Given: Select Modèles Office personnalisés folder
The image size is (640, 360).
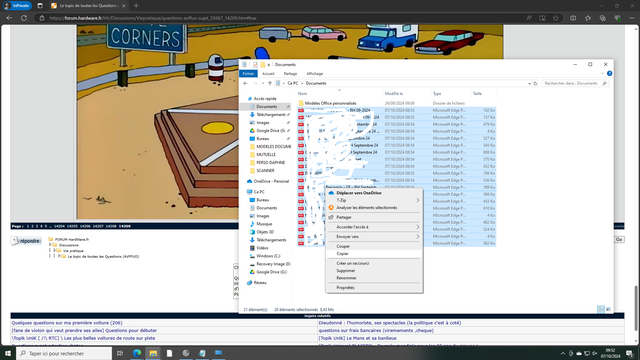Looking at the screenshot, I should [x=330, y=103].
